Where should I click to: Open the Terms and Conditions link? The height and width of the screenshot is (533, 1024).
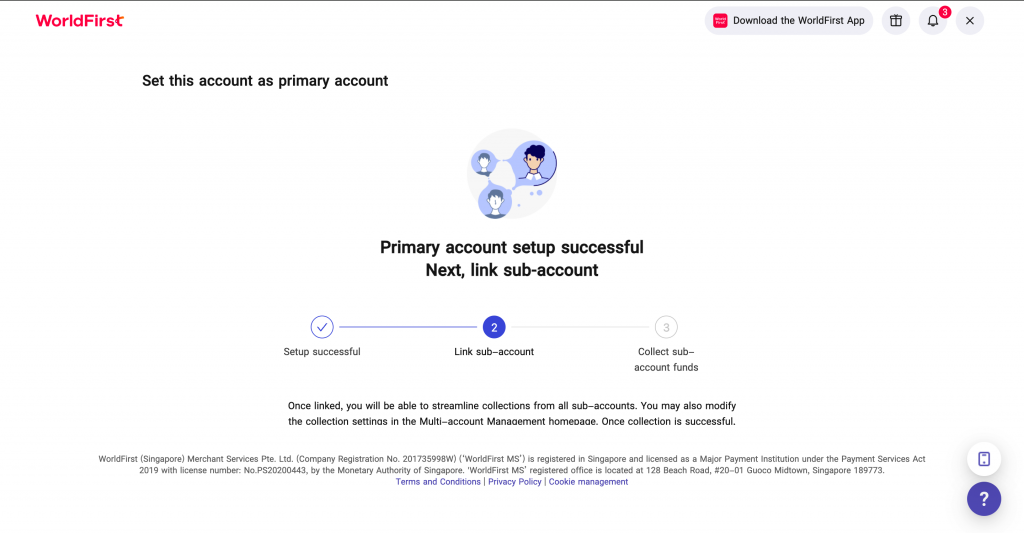[x=438, y=482]
